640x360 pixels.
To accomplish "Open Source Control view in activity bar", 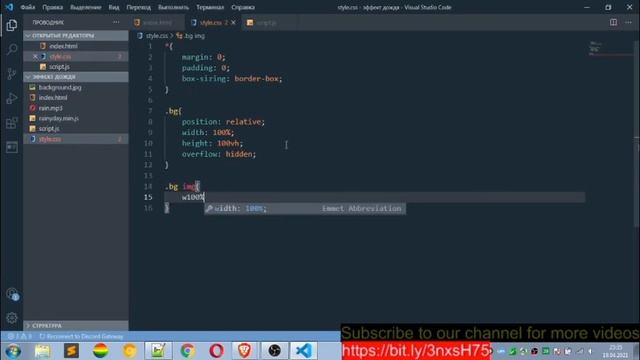I will pos(12,74).
